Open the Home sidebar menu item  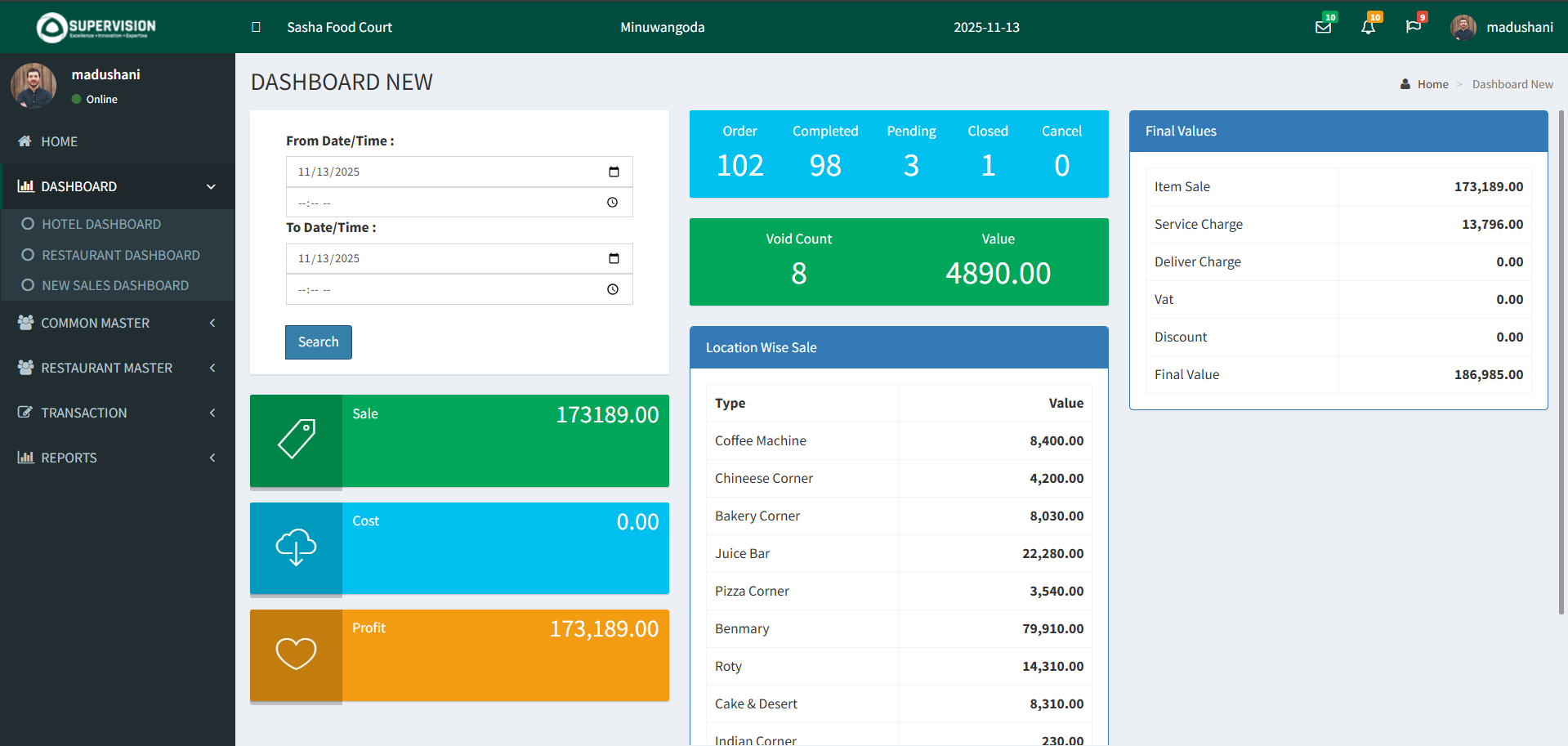[59, 141]
